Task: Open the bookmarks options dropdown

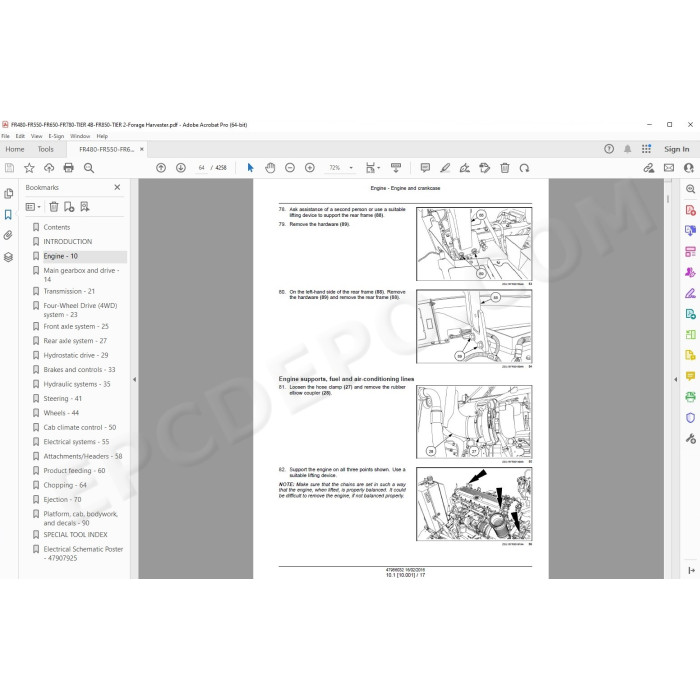Action: coord(33,207)
